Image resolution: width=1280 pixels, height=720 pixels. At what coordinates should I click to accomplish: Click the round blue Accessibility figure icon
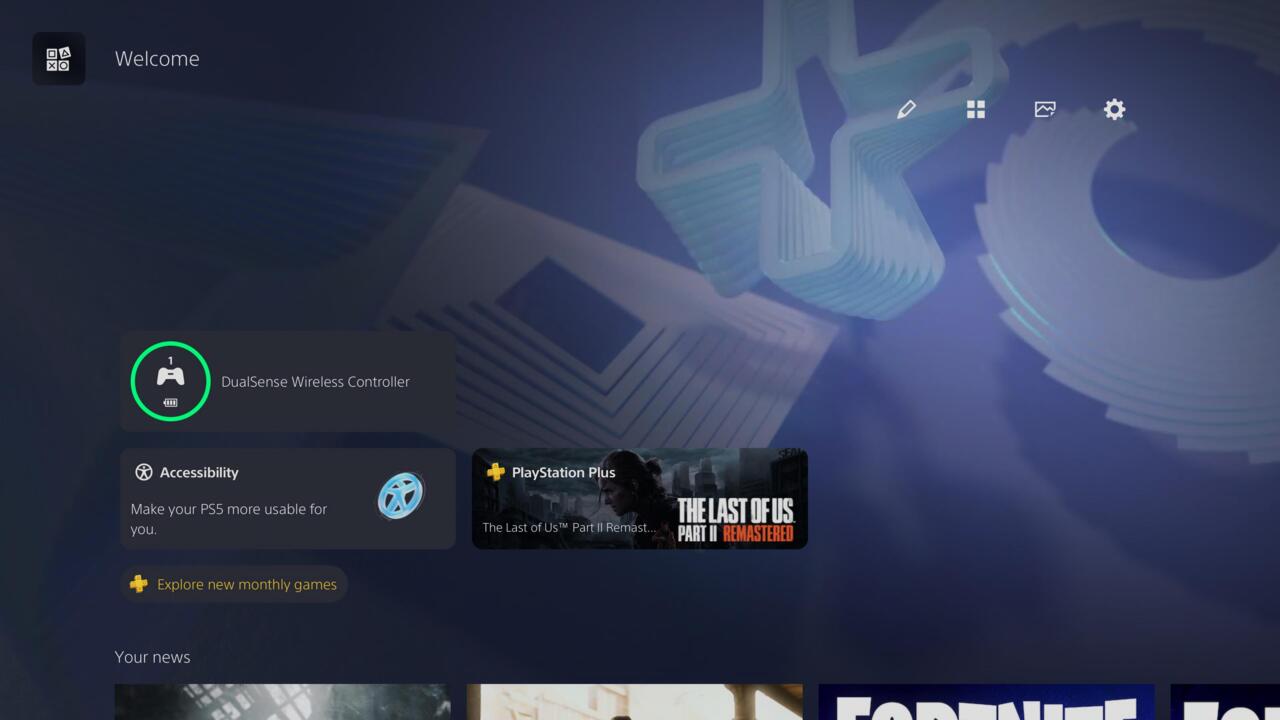(401, 495)
